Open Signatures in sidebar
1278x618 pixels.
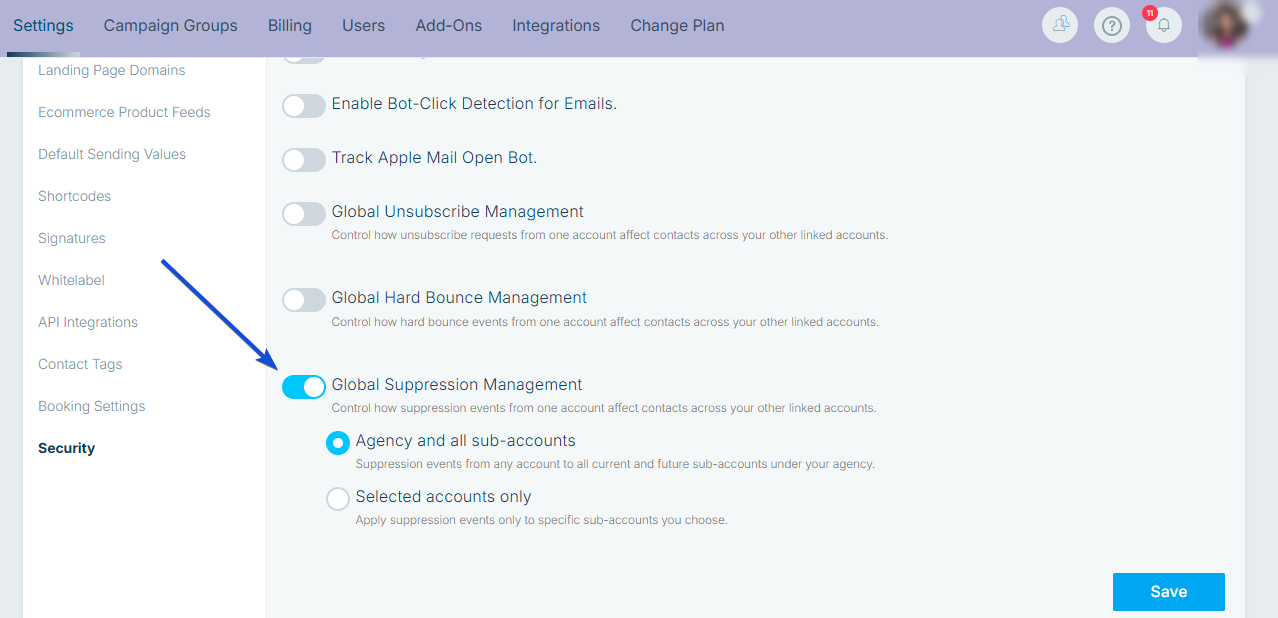tap(72, 238)
